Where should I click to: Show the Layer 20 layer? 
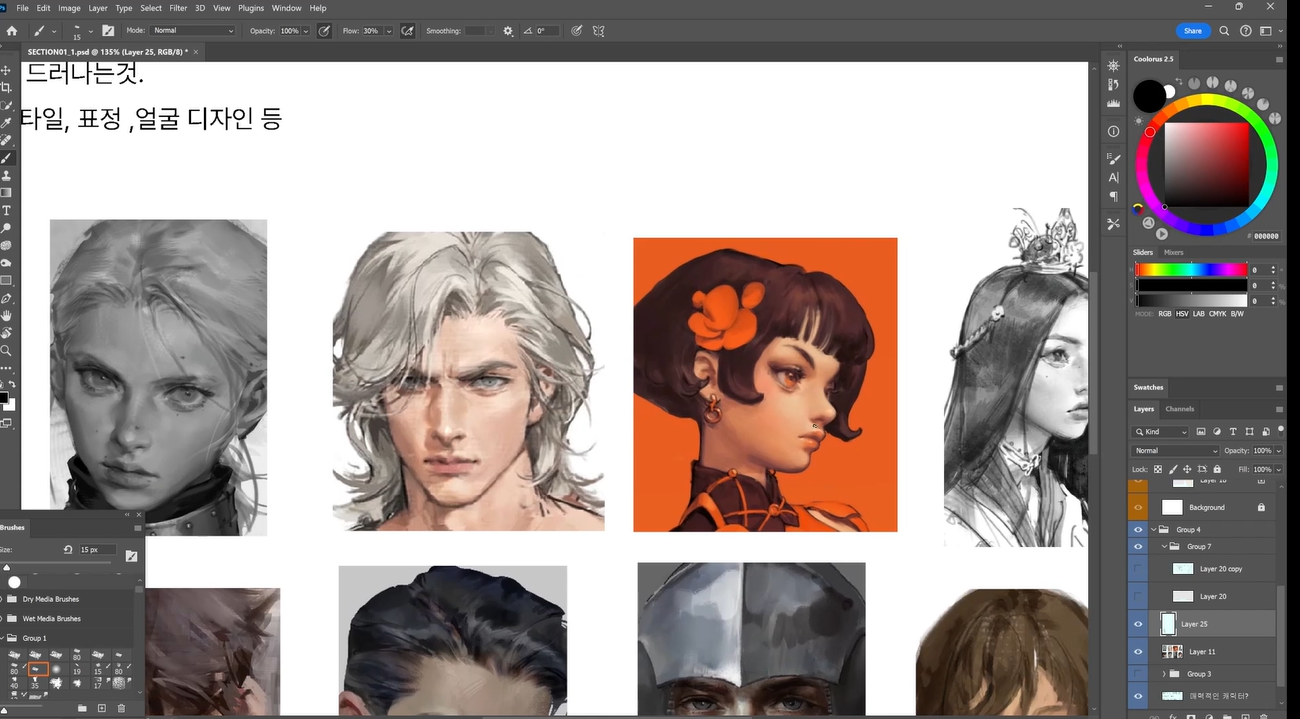coord(1138,596)
